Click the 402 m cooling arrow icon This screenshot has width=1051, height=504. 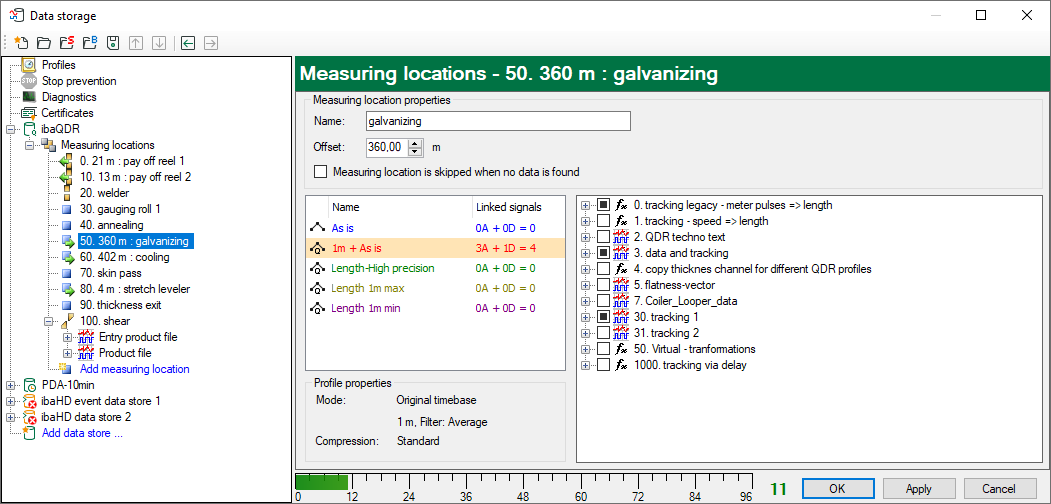(68, 257)
